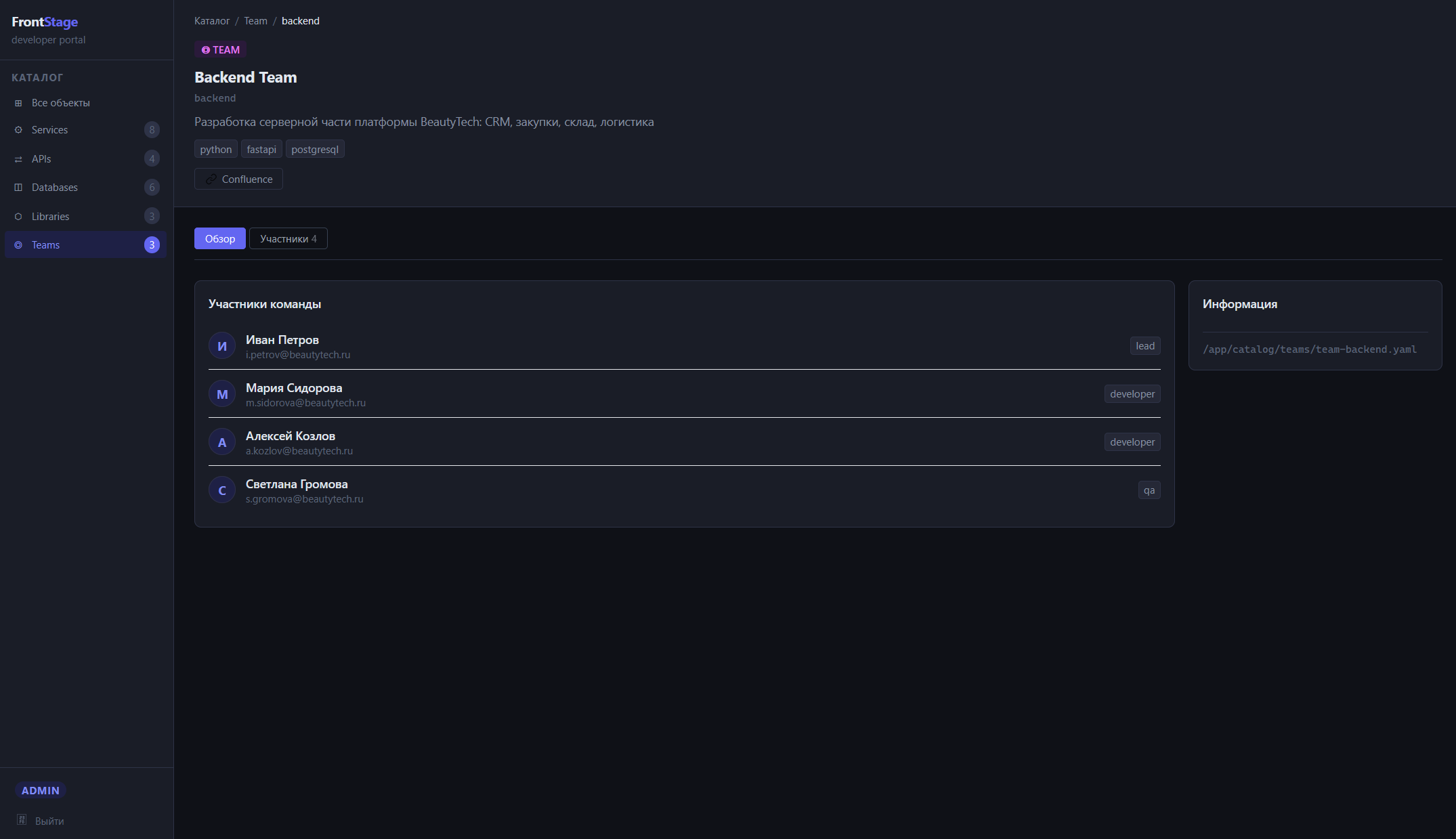Click the Databases icon in sidebar
The height and width of the screenshot is (839, 1456).
click(x=18, y=188)
